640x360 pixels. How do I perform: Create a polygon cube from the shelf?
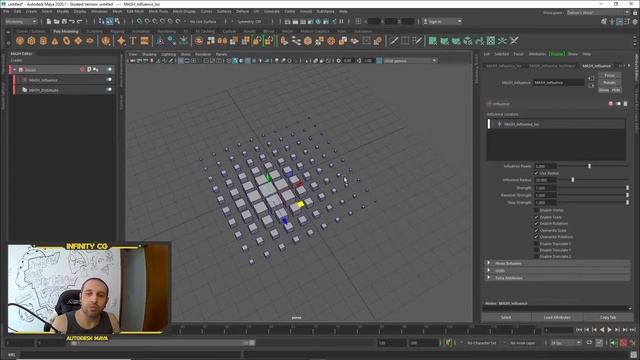coord(31,41)
